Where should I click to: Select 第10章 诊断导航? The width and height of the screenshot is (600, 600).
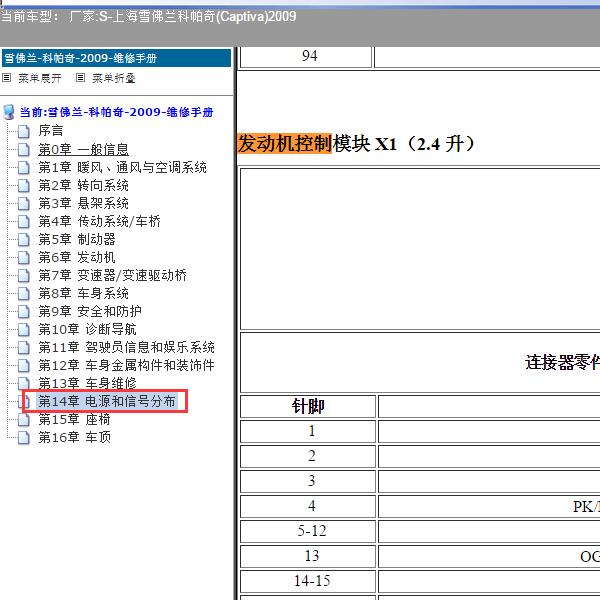(x=87, y=329)
